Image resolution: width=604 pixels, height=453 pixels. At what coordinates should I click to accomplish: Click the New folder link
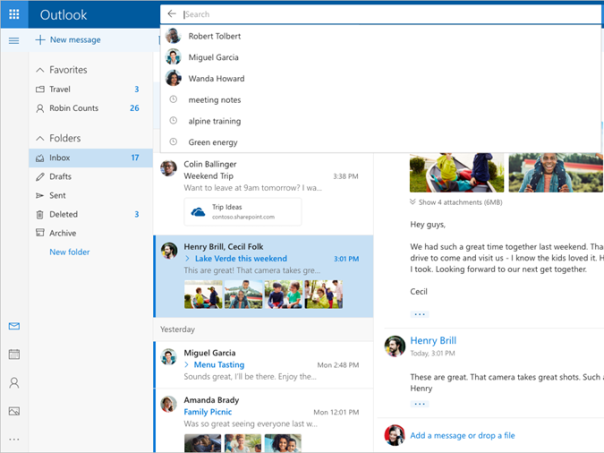pos(70,252)
